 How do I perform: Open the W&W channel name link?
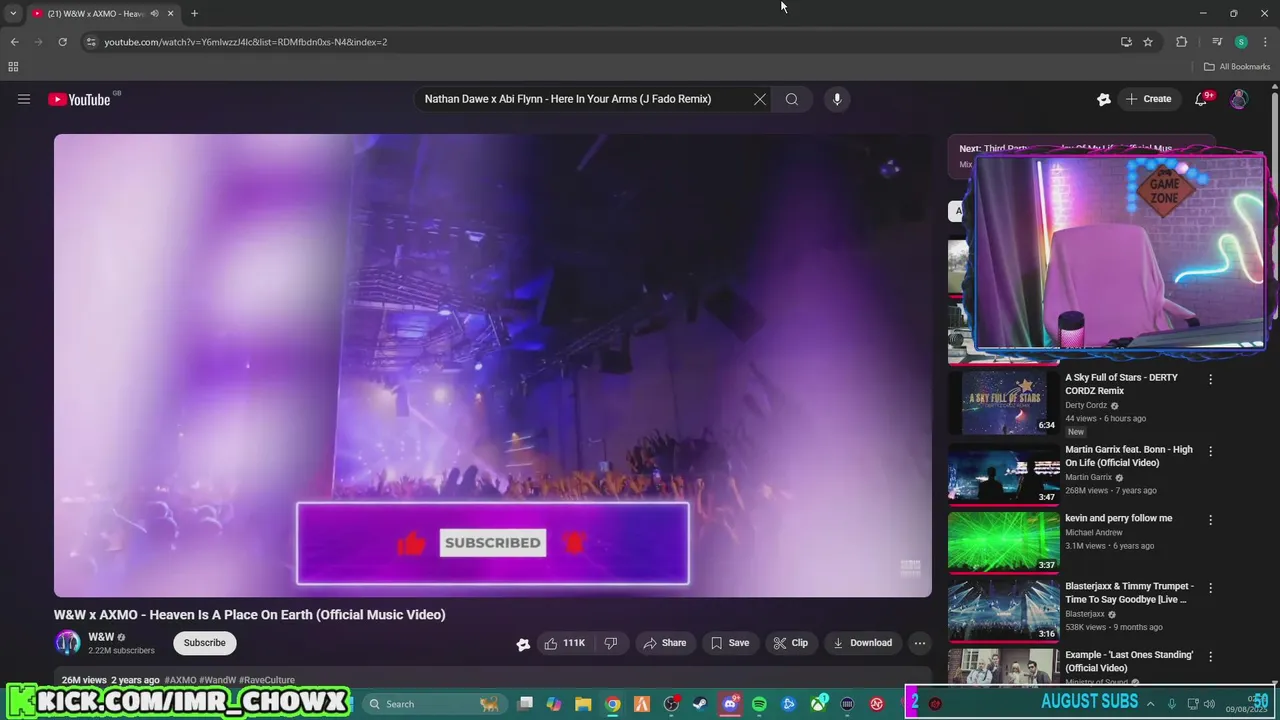pos(101,637)
